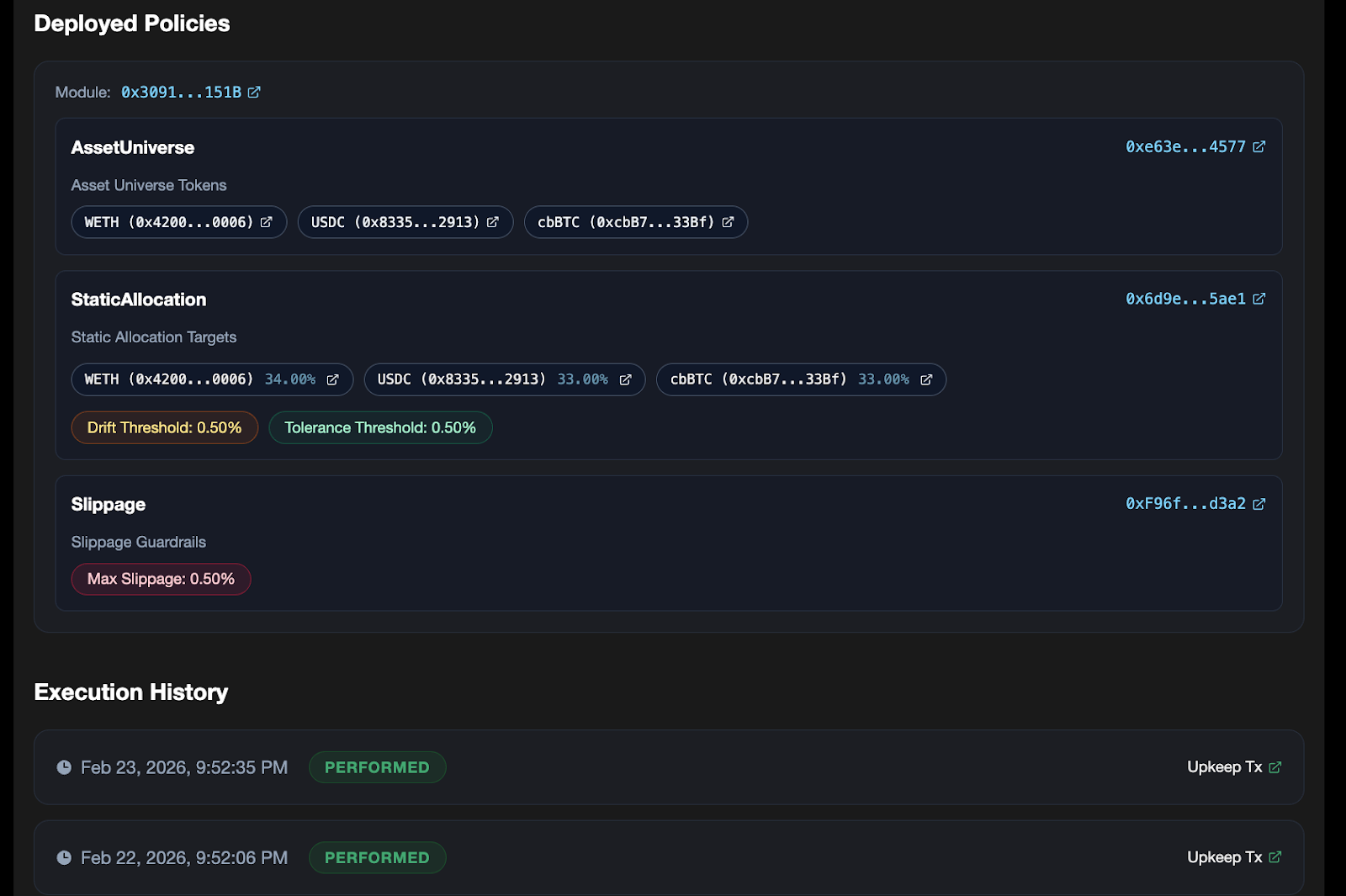Open external link icon in cbBTC universe token
The width and height of the screenshot is (1346, 896).
coord(728,222)
